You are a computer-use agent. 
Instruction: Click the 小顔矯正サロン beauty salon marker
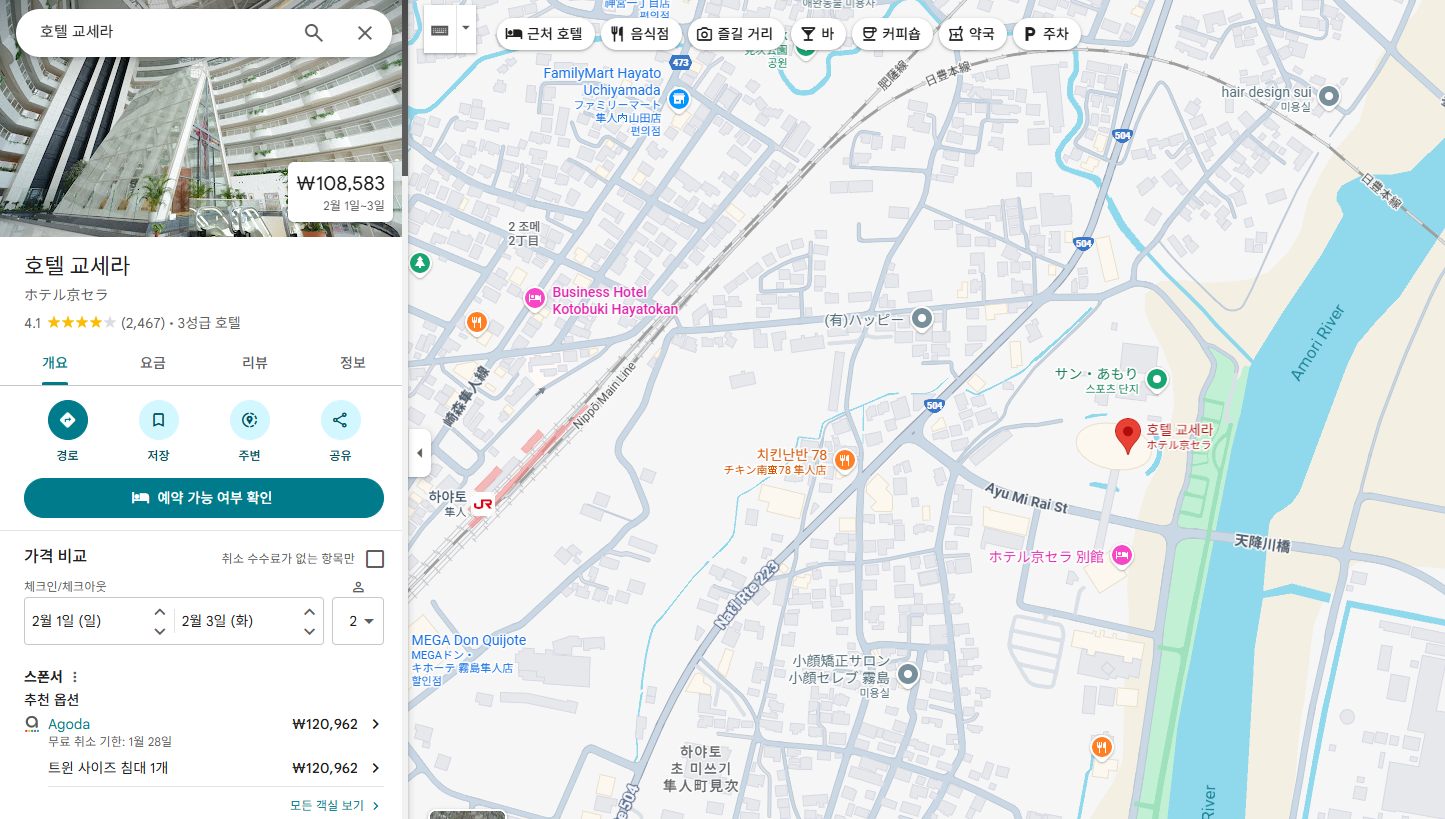coord(908,674)
